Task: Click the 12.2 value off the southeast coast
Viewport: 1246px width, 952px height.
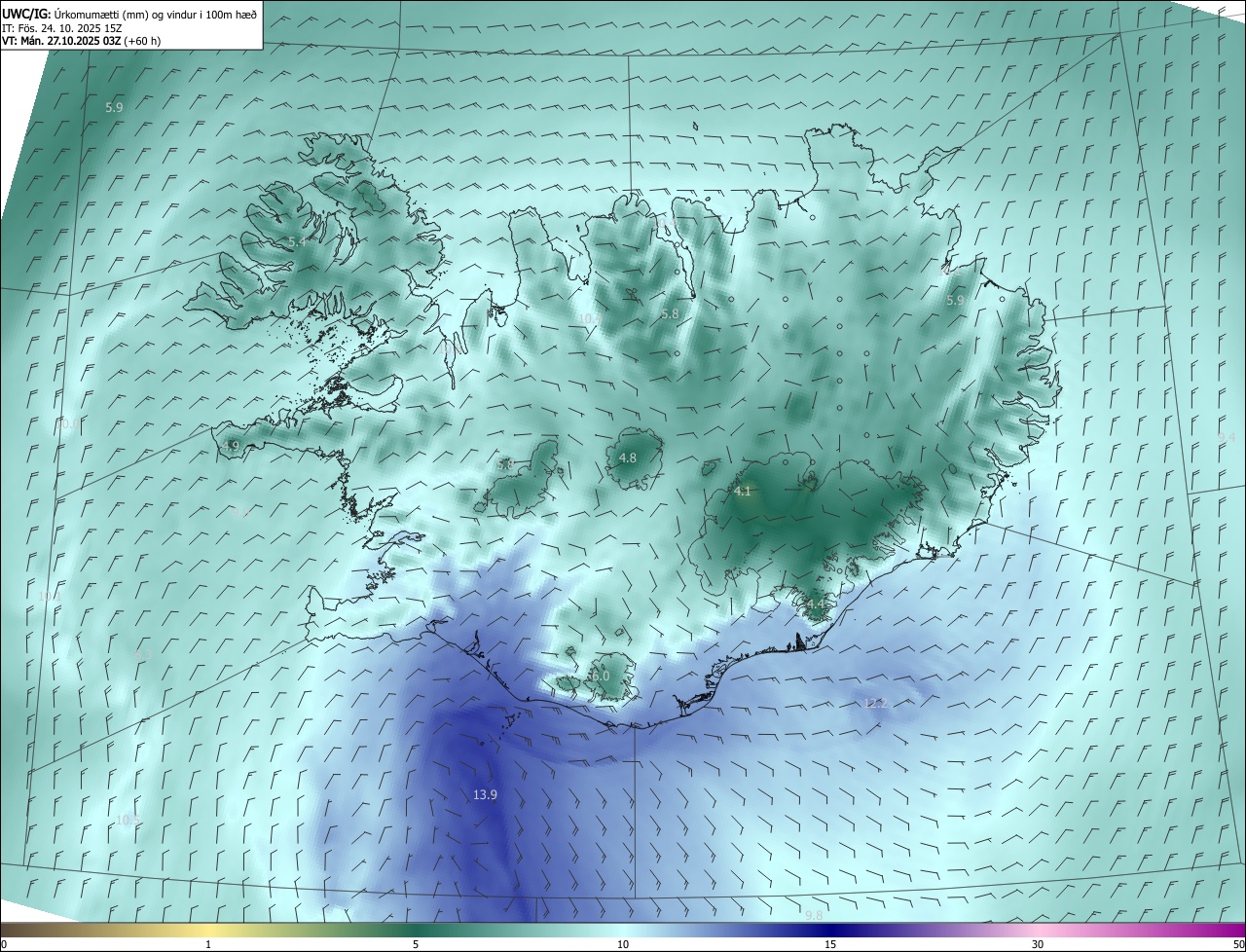Action: [876, 703]
